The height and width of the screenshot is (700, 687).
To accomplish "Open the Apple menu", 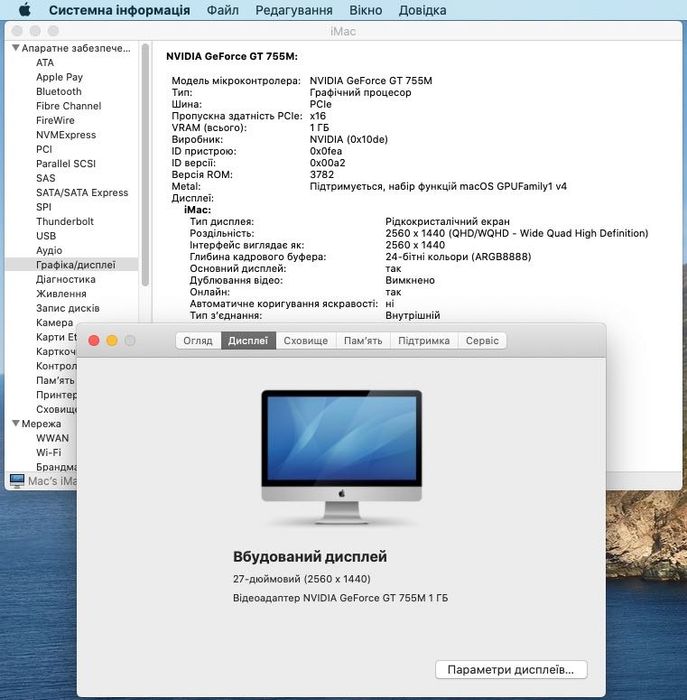I will (25, 9).
